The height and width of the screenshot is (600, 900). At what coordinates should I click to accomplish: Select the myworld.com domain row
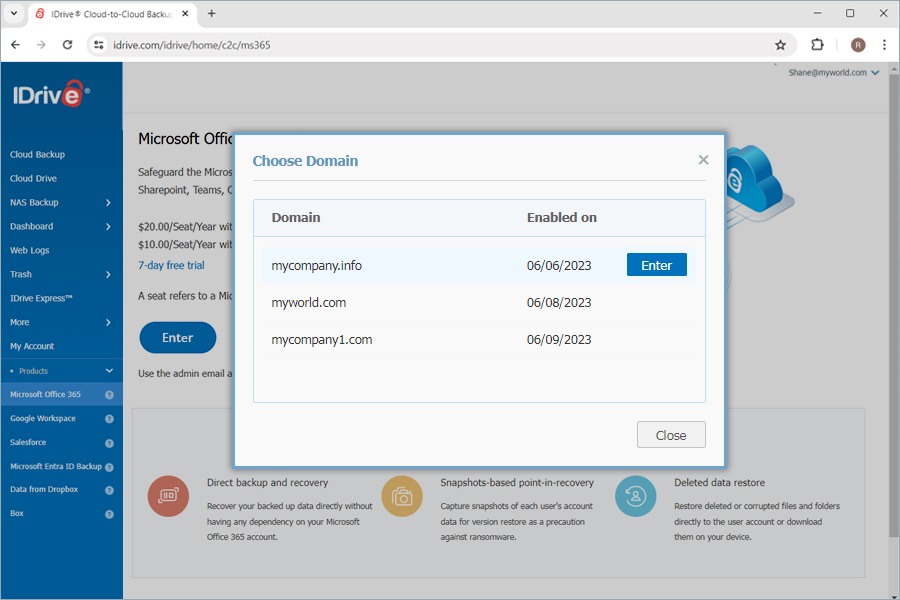coord(479,303)
